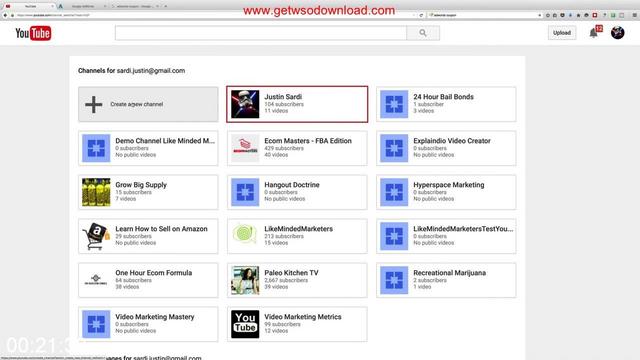
Task: Open Hyperspace Marketing channel name
Action: tap(449, 185)
